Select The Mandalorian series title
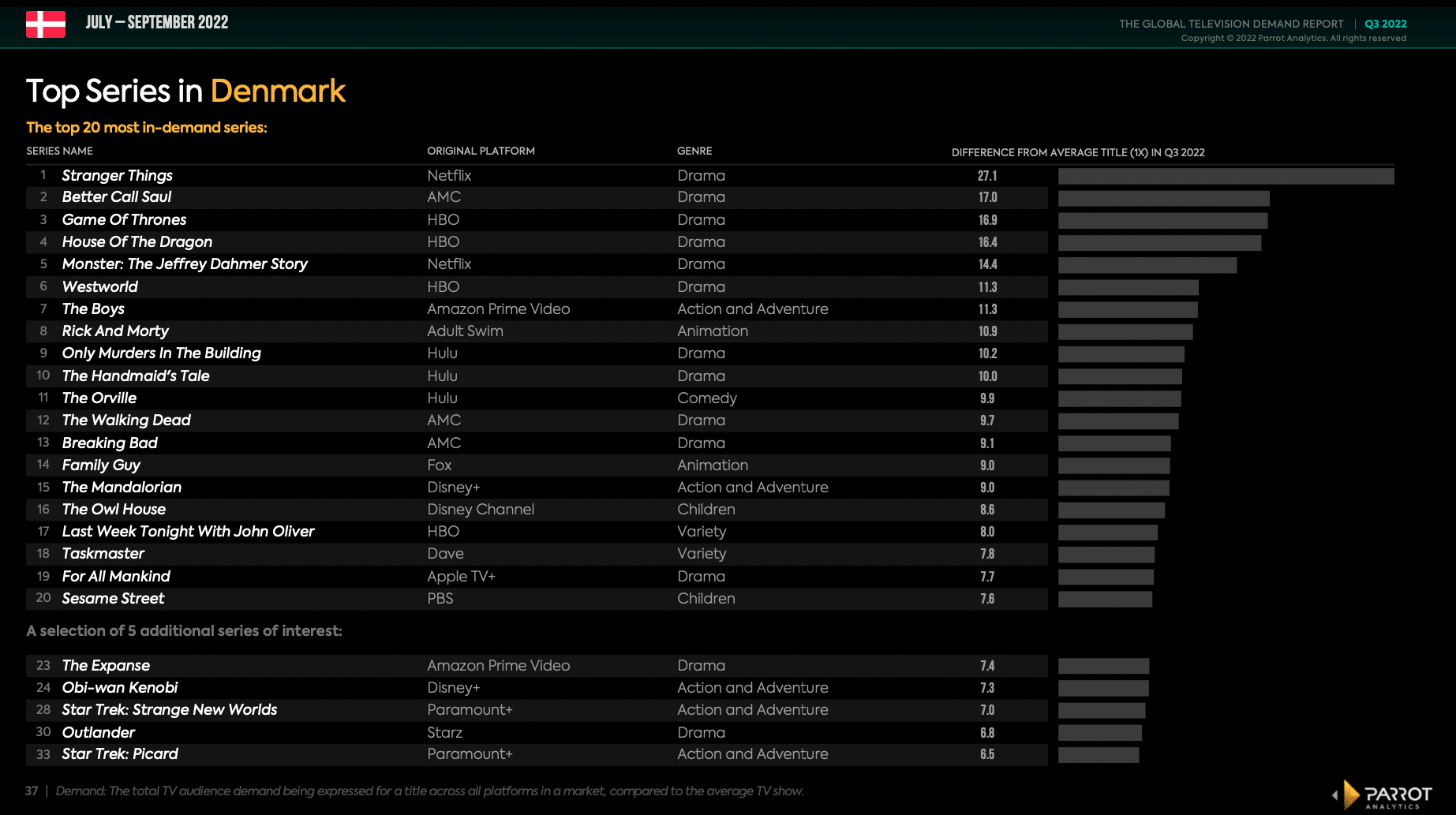 [x=122, y=487]
